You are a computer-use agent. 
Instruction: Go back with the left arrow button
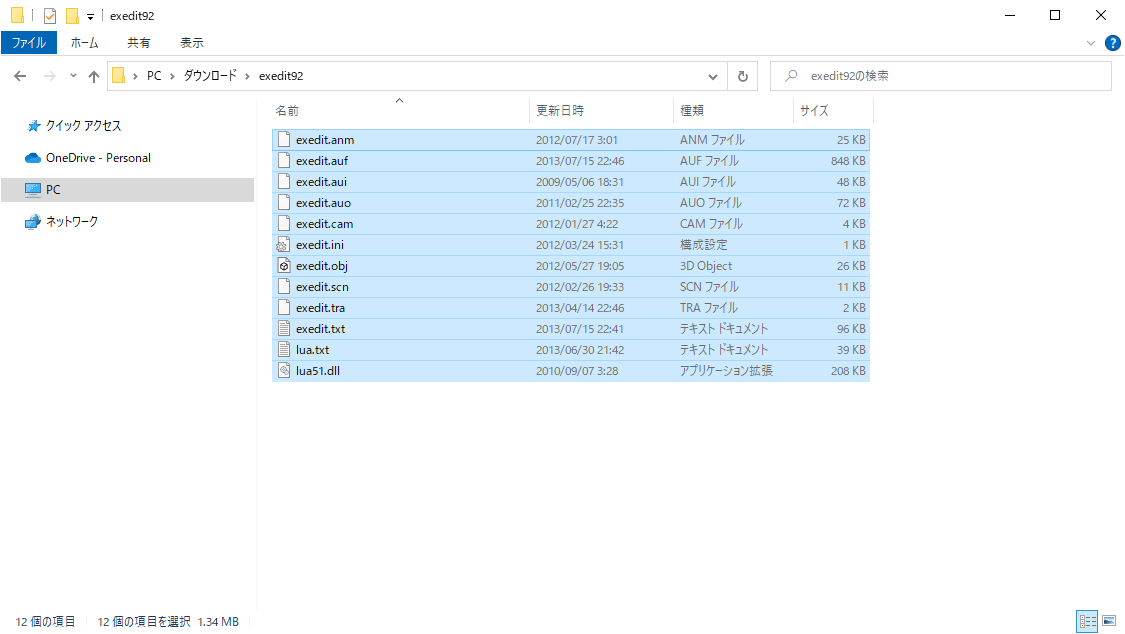tap(20, 76)
